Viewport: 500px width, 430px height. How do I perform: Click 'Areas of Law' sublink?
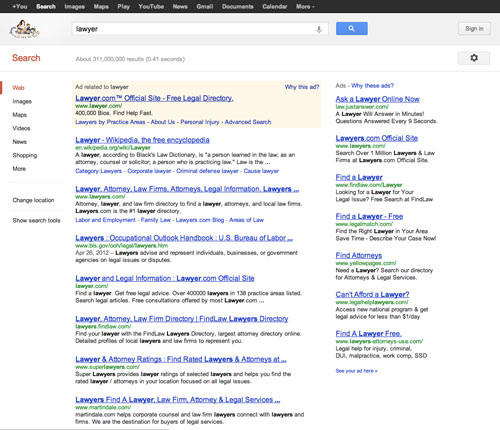tap(246, 220)
